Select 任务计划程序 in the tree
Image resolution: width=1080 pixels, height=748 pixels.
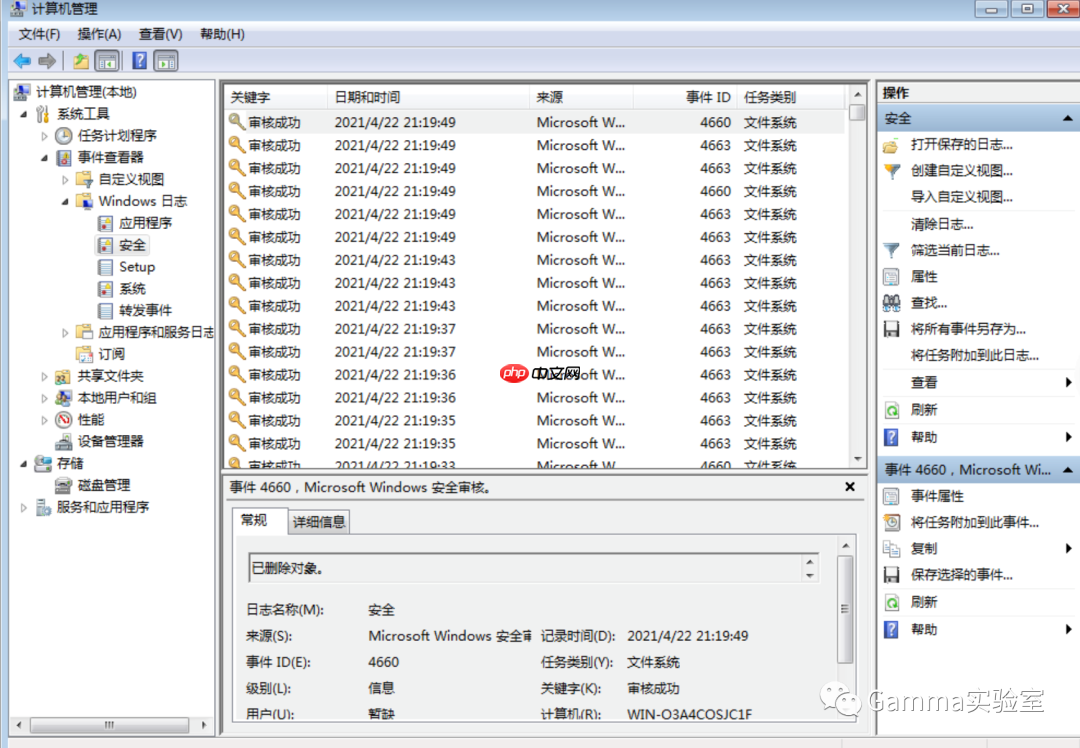(x=117, y=136)
